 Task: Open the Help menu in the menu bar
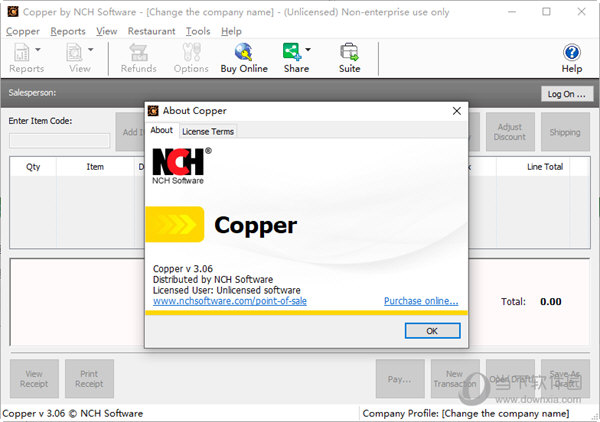click(x=231, y=31)
